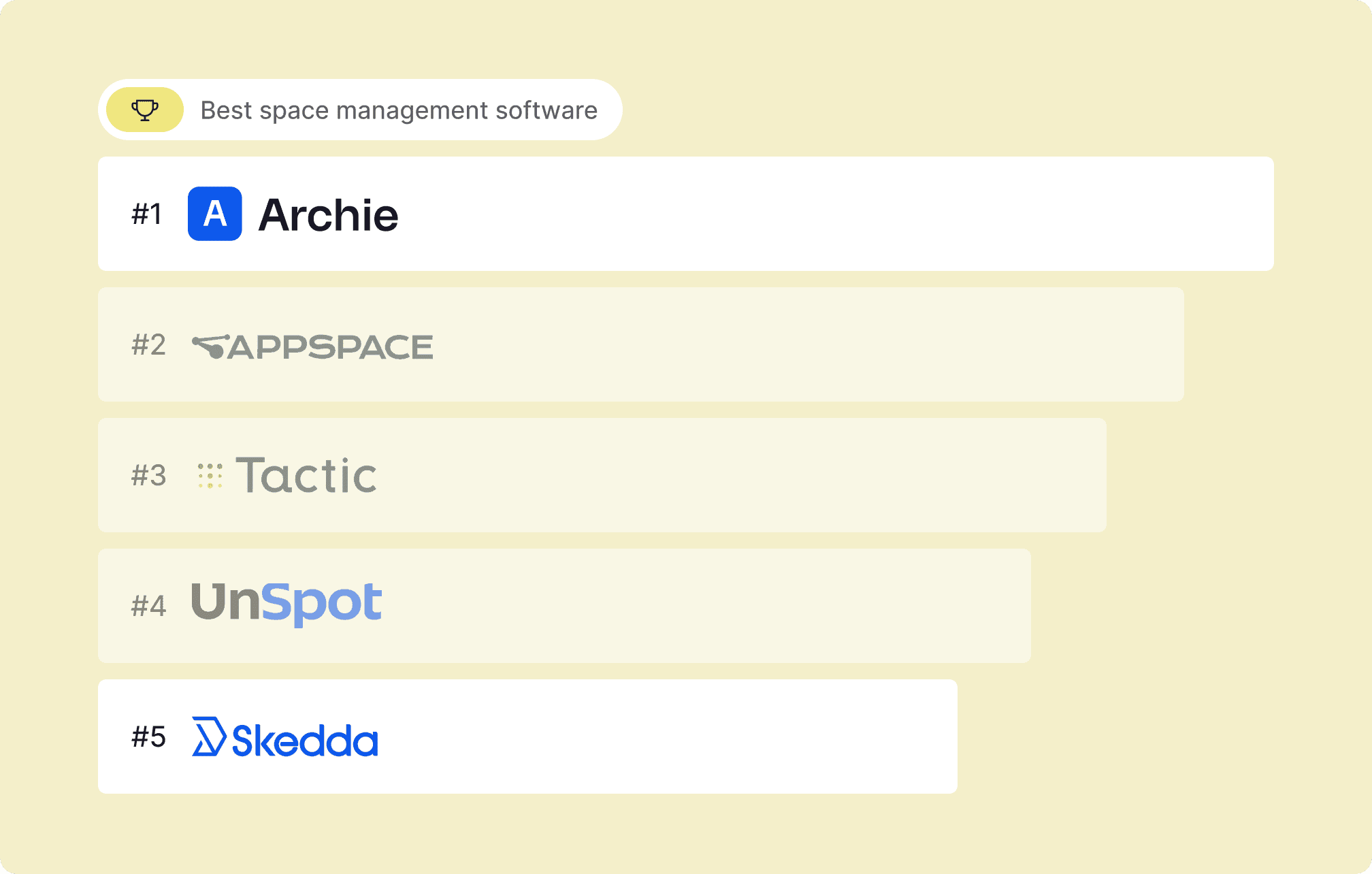
Task: Click the Skedda wordmark text
Action: coord(305,741)
